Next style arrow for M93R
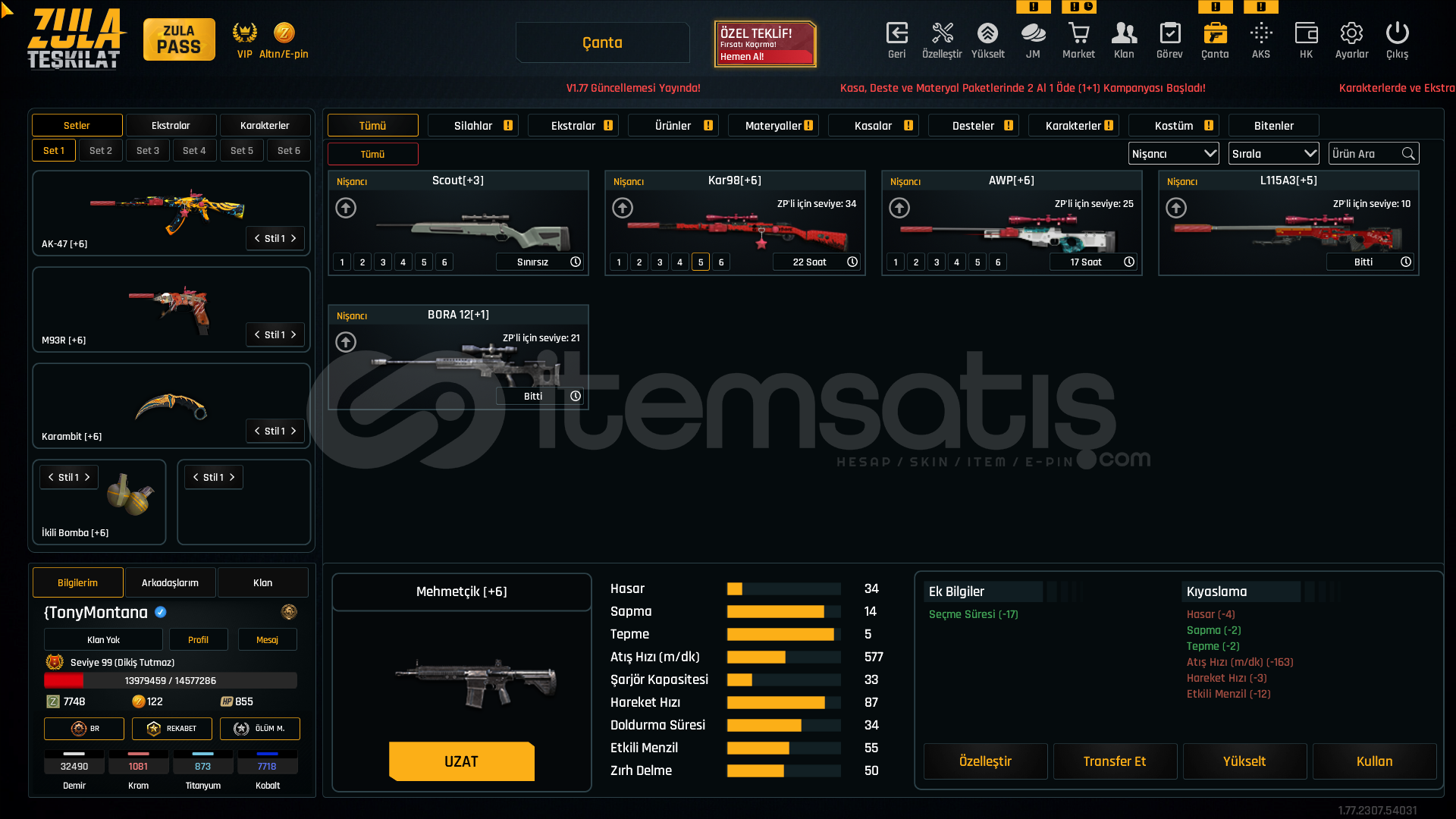 (293, 334)
